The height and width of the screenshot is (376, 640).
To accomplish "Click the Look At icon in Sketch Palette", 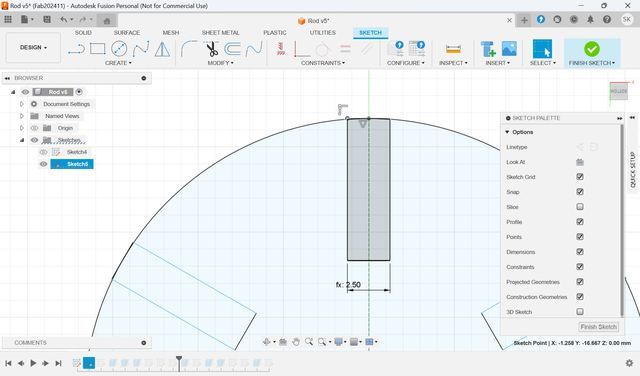I will coord(580,162).
